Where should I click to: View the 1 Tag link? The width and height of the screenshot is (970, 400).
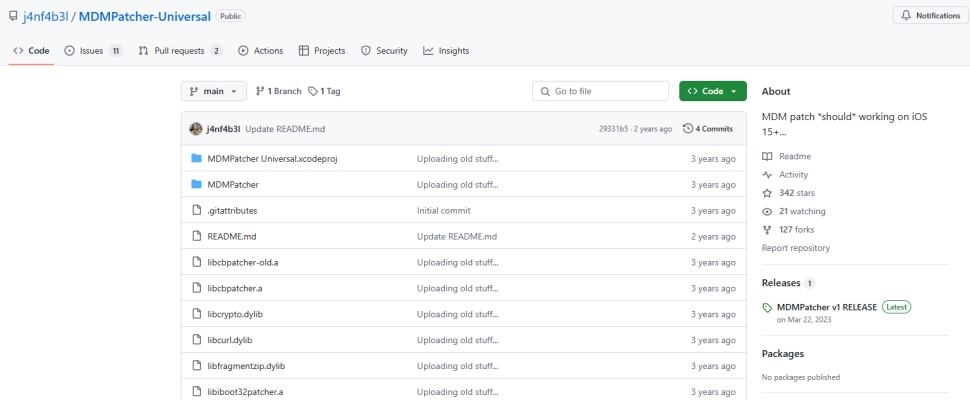pos(325,91)
